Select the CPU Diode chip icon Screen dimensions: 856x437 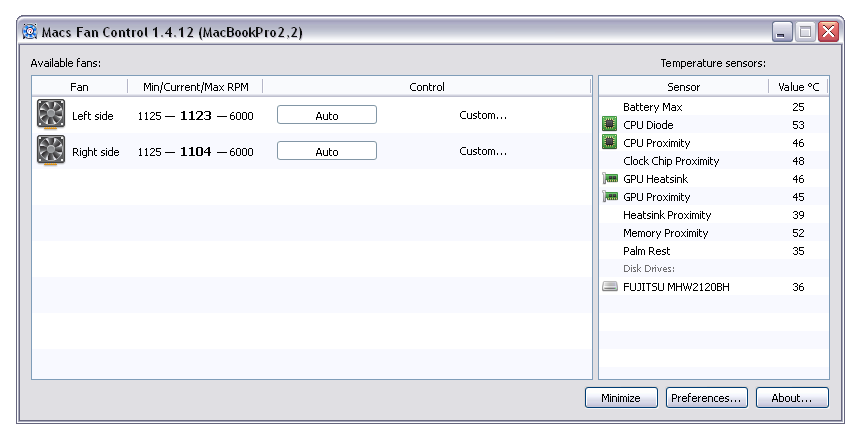(610, 125)
